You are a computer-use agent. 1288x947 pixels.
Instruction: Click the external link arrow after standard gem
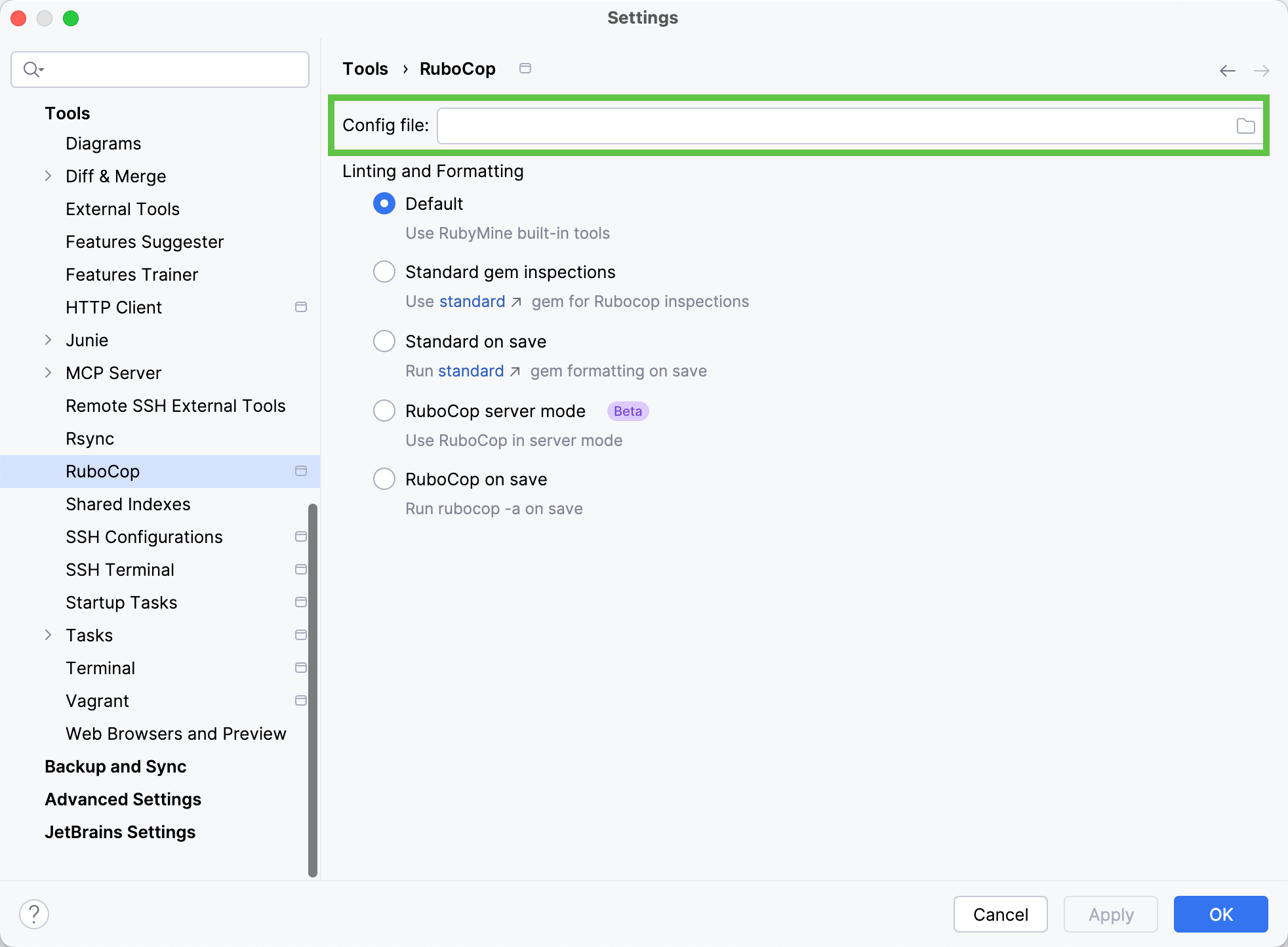tap(517, 302)
